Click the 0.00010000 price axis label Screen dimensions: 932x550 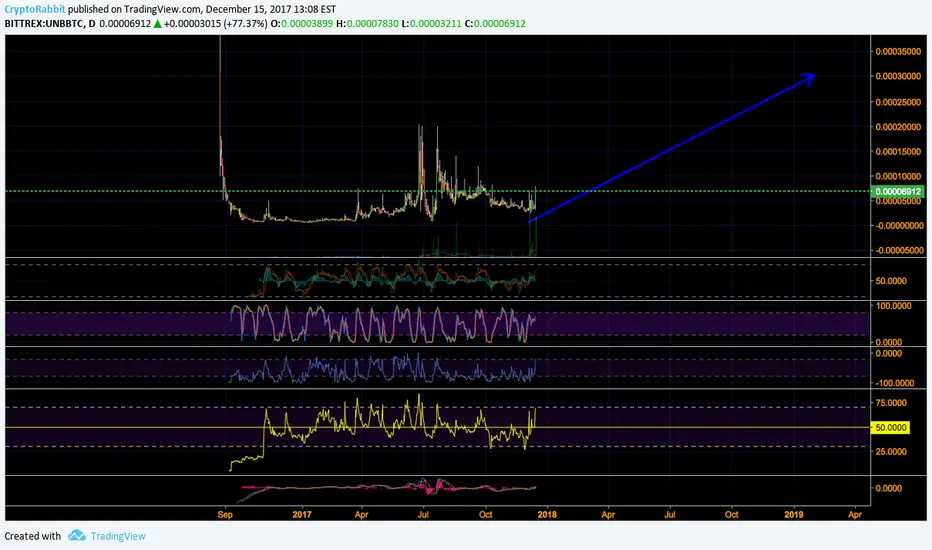898,177
